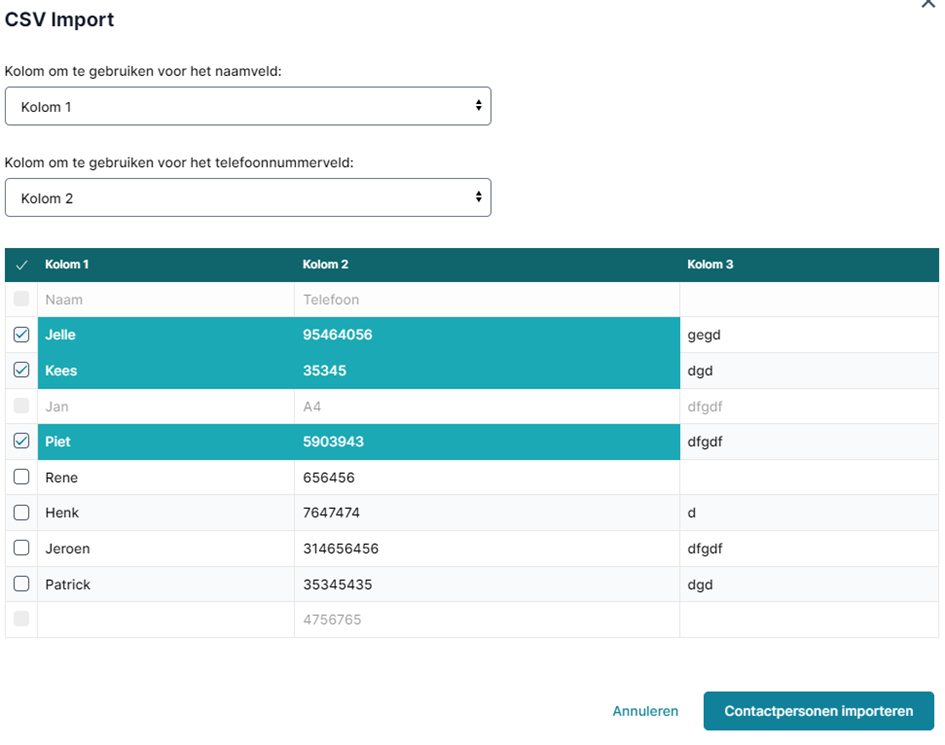Click the Annuleren link

645,711
